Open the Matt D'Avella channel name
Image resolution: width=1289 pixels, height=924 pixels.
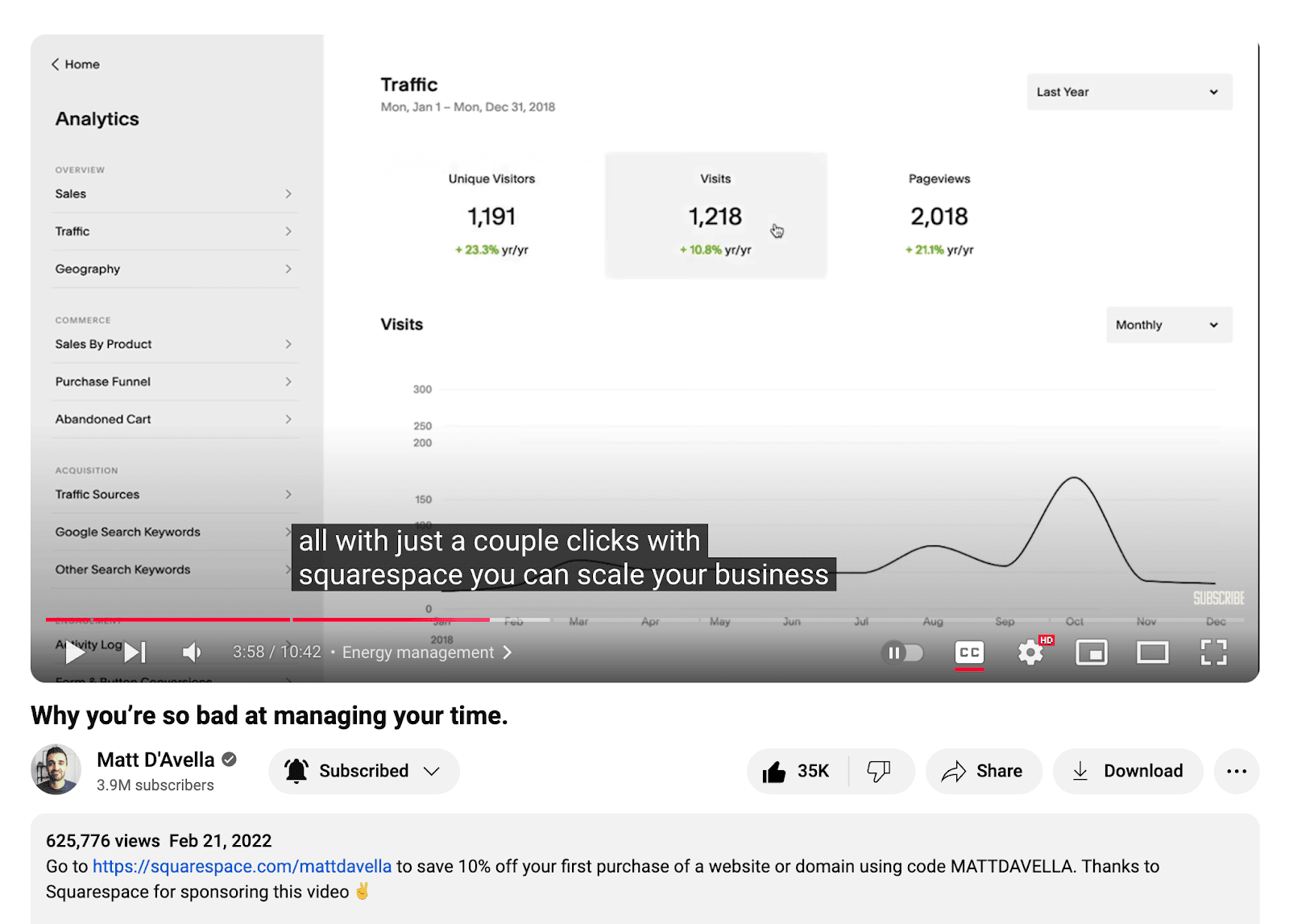coord(155,760)
